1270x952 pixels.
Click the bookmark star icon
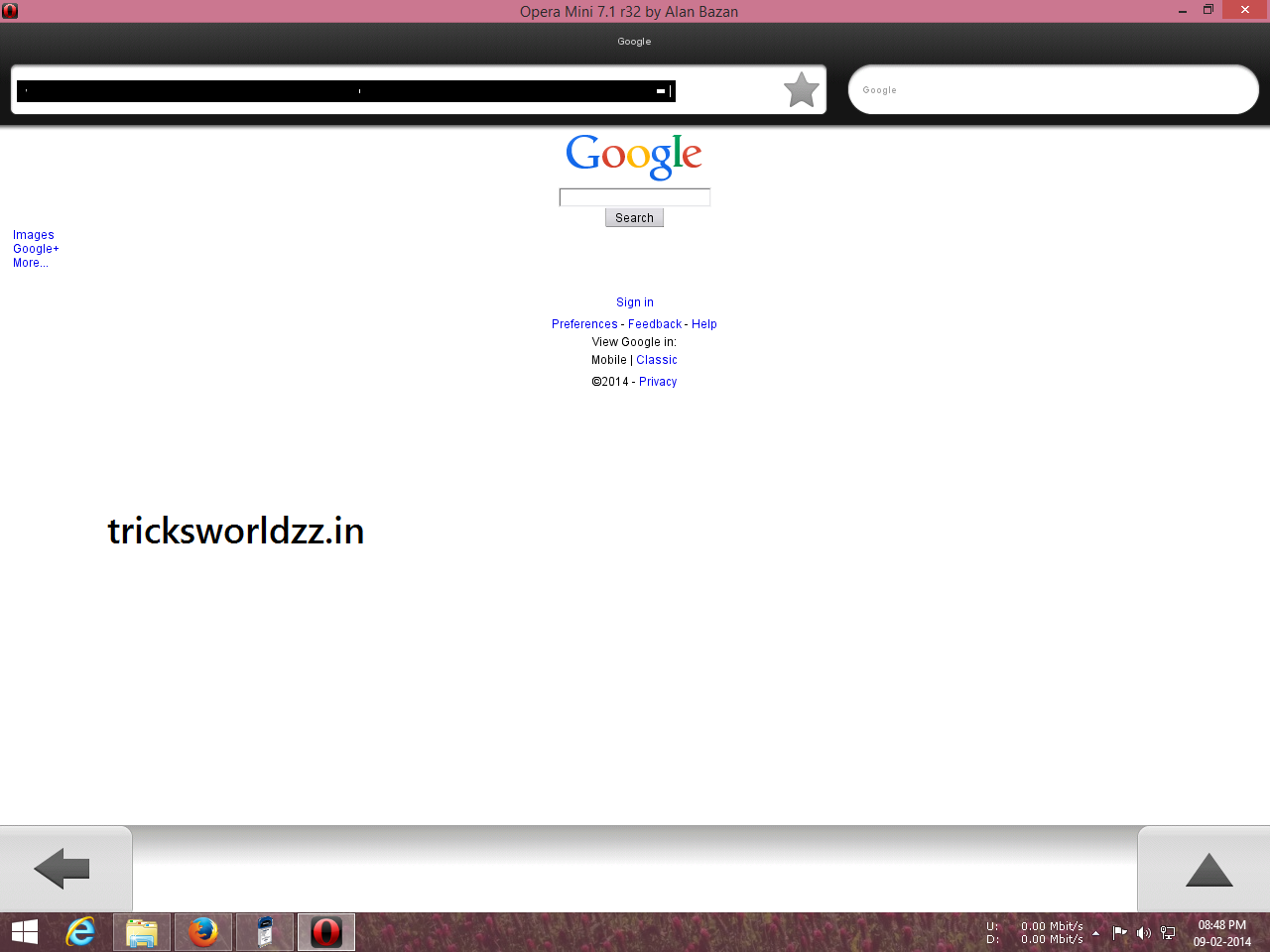click(802, 90)
